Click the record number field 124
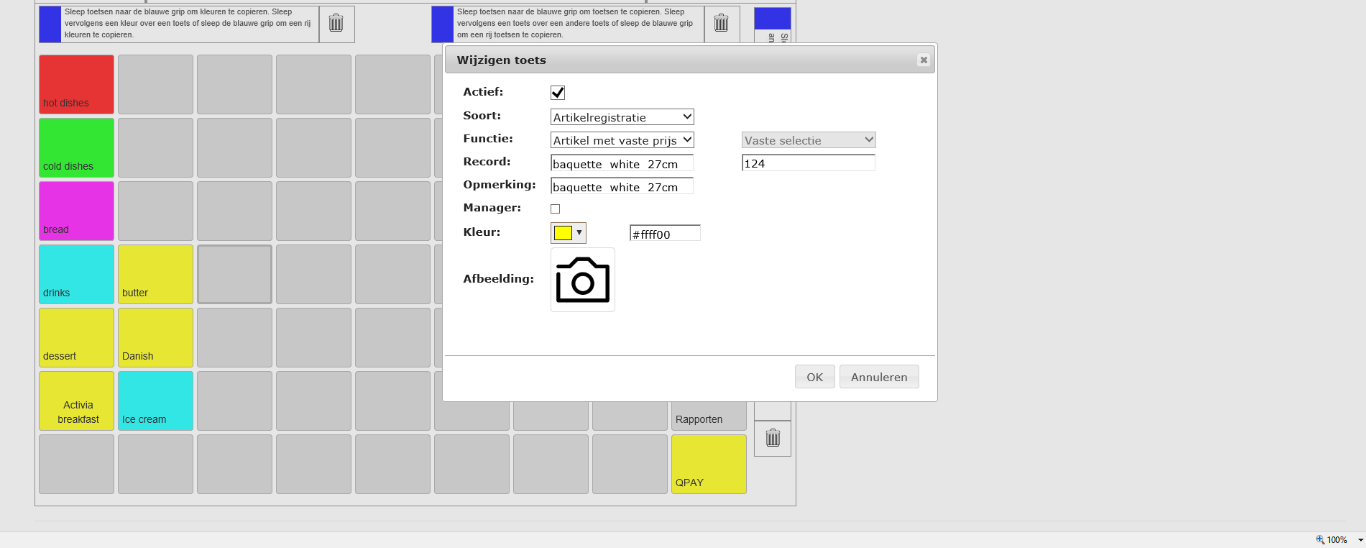The height and width of the screenshot is (548, 1366). click(x=808, y=163)
